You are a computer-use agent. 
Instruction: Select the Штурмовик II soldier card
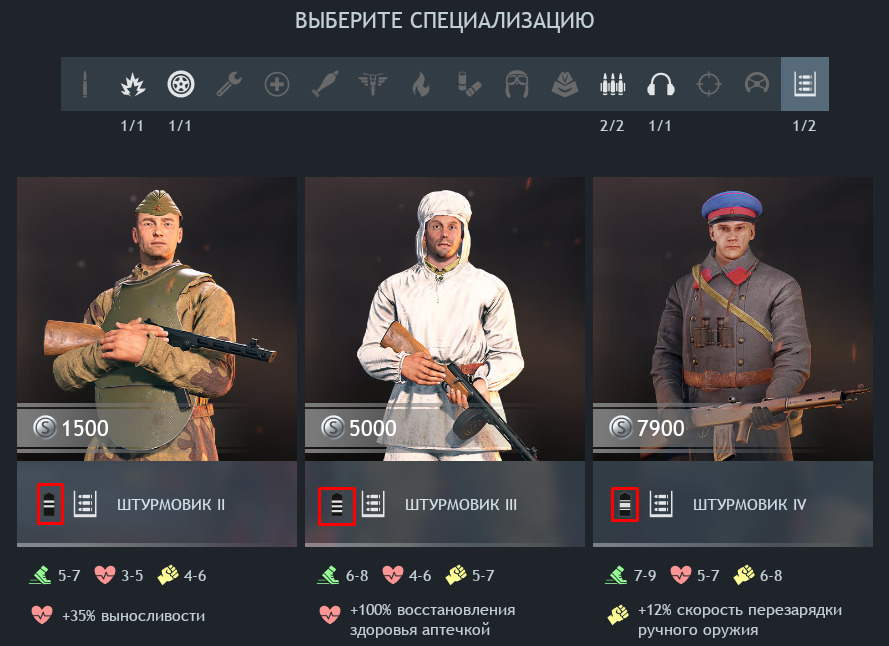pyautogui.click(x=157, y=362)
